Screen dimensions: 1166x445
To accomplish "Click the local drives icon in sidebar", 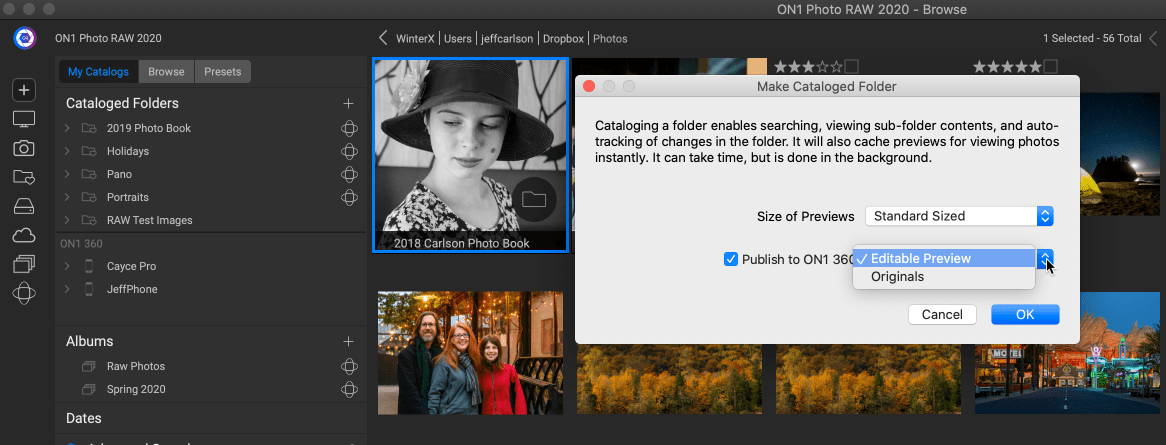I will click(24, 206).
